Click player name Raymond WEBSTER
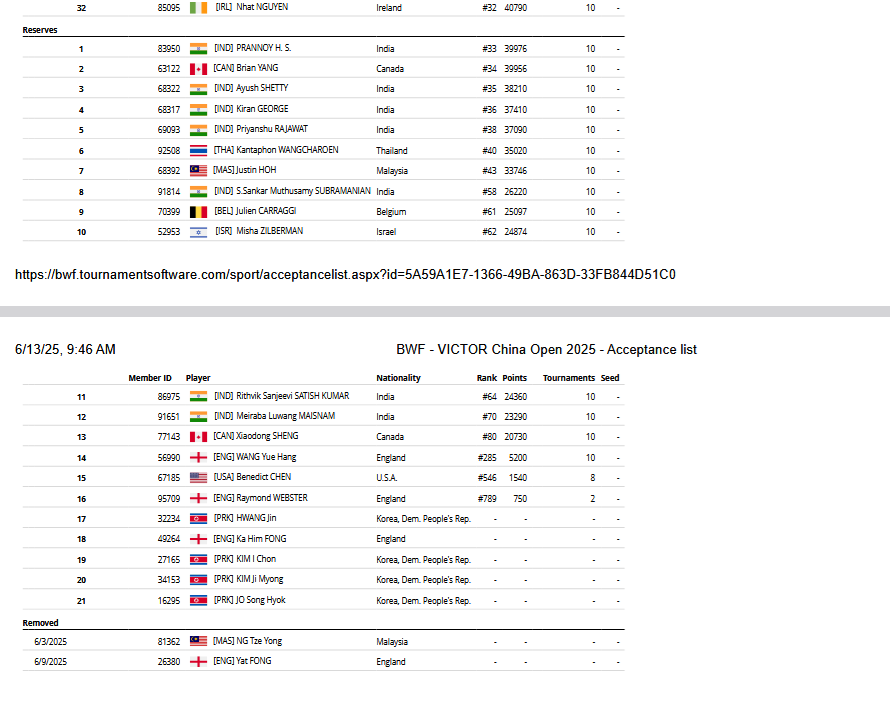Image resolution: width=890 pixels, height=728 pixels. [x=272, y=498]
